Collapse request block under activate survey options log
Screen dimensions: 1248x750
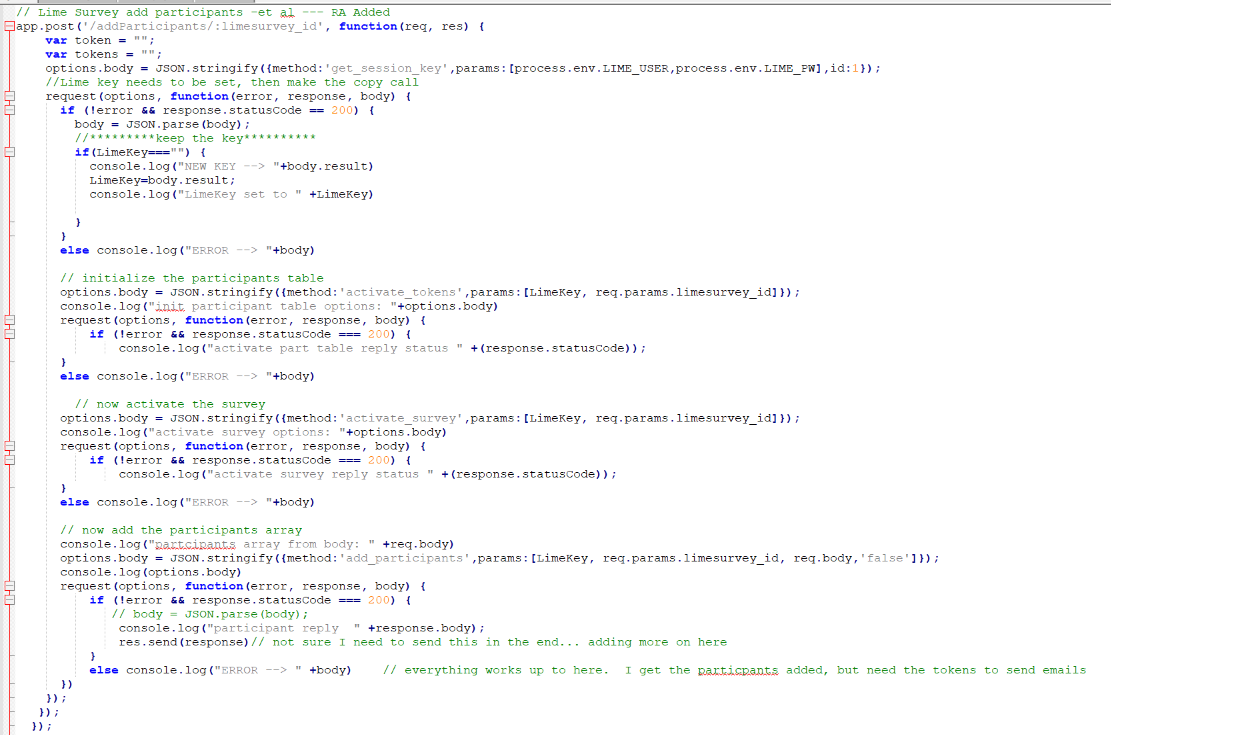9,446
